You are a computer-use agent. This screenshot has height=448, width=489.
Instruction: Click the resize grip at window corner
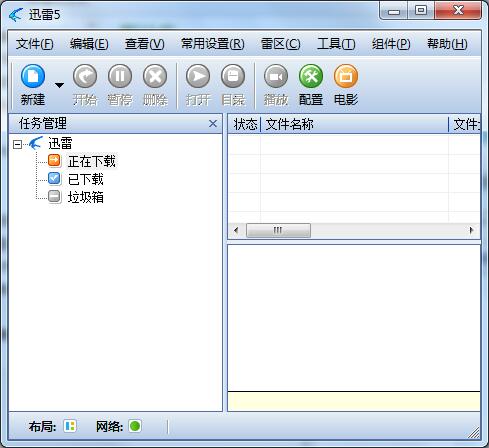click(474, 433)
